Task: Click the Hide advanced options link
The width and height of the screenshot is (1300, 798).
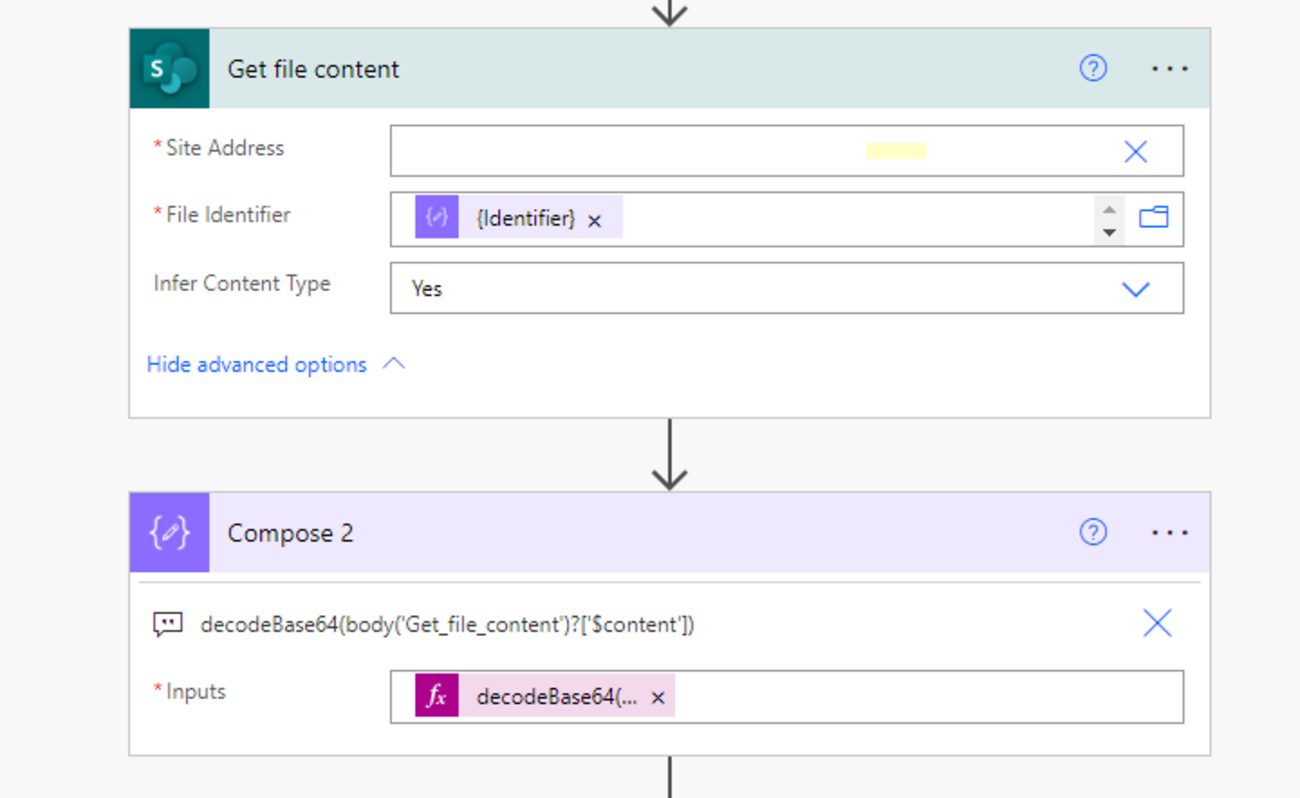Action: (256, 364)
